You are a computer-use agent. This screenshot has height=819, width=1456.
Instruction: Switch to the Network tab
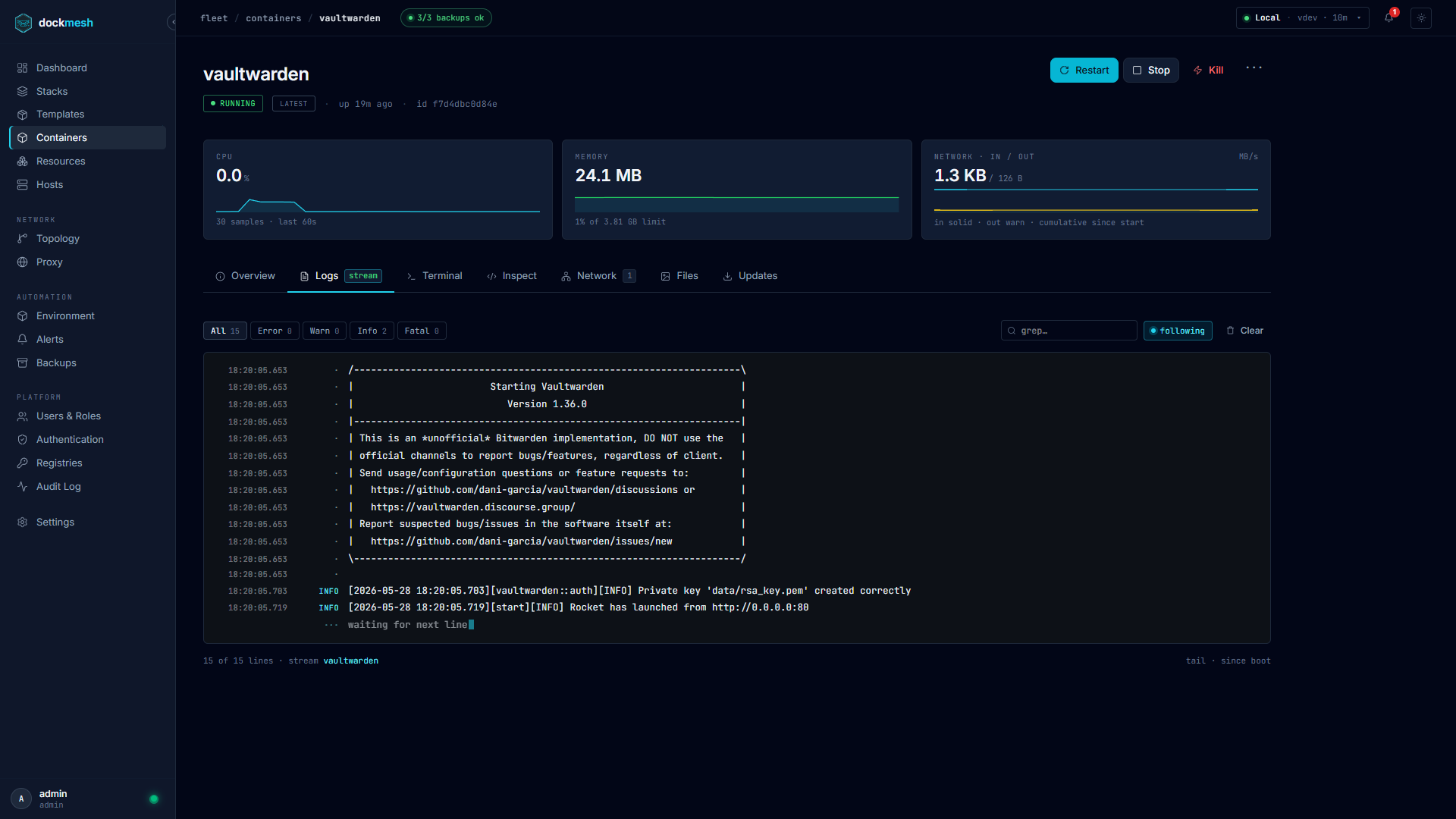598,276
